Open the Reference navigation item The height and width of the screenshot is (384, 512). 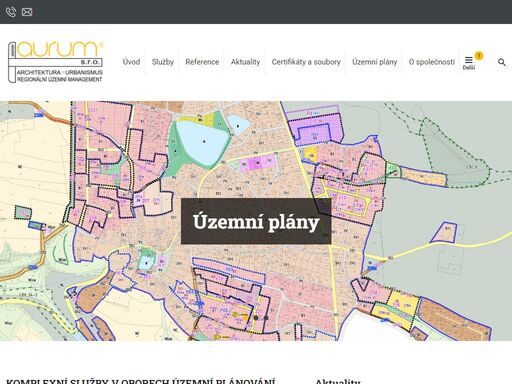[x=202, y=62]
